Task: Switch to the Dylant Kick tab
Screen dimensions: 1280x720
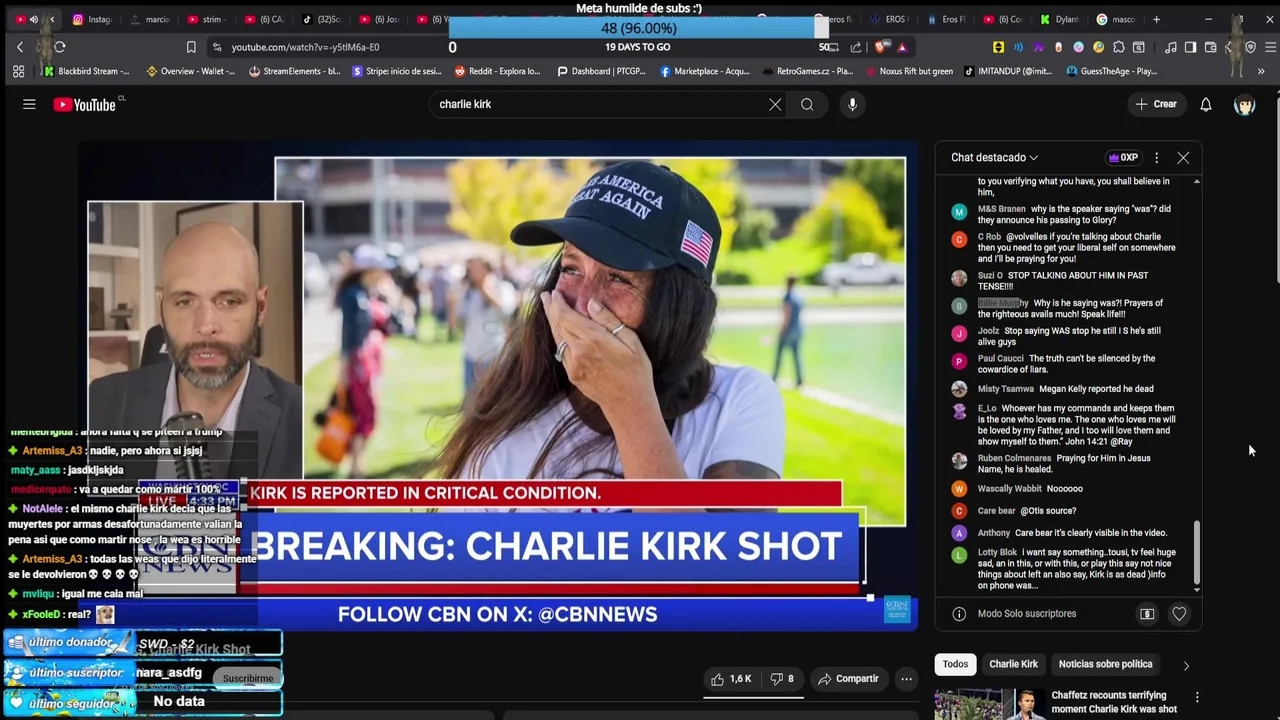Action: (x=1060, y=19)
